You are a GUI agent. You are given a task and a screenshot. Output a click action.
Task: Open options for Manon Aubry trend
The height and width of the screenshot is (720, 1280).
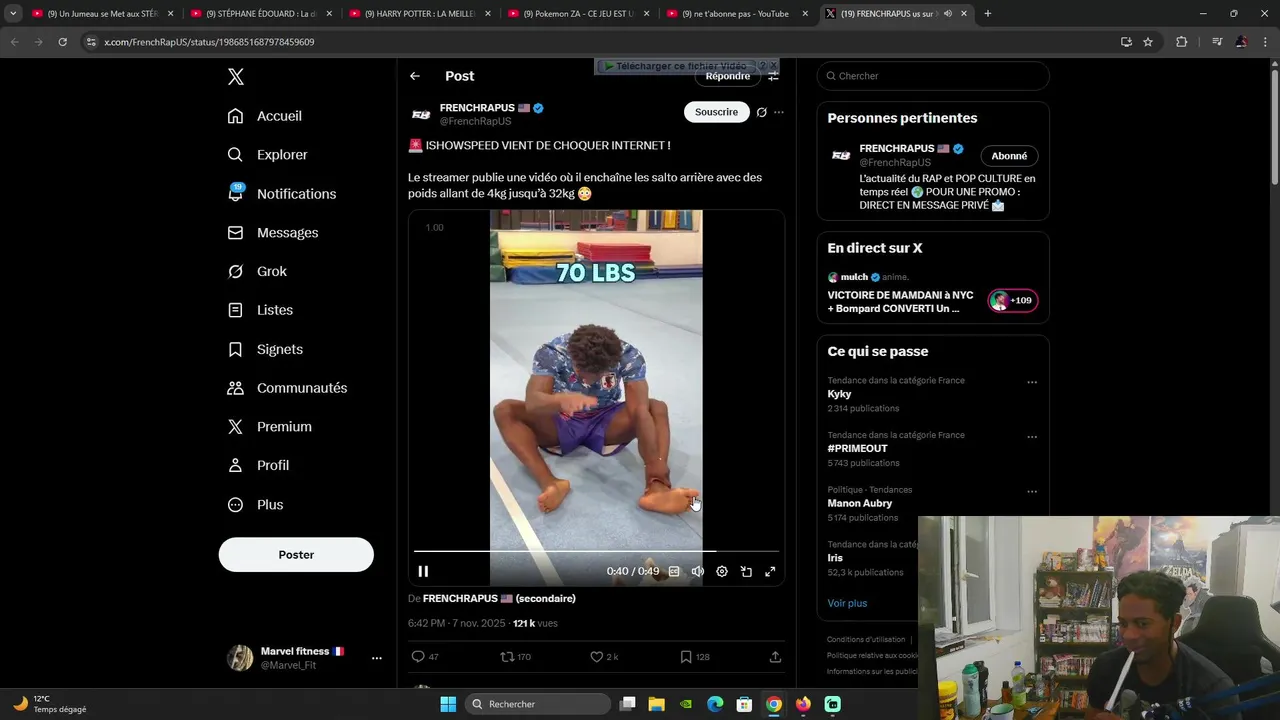coord(1032,492)
